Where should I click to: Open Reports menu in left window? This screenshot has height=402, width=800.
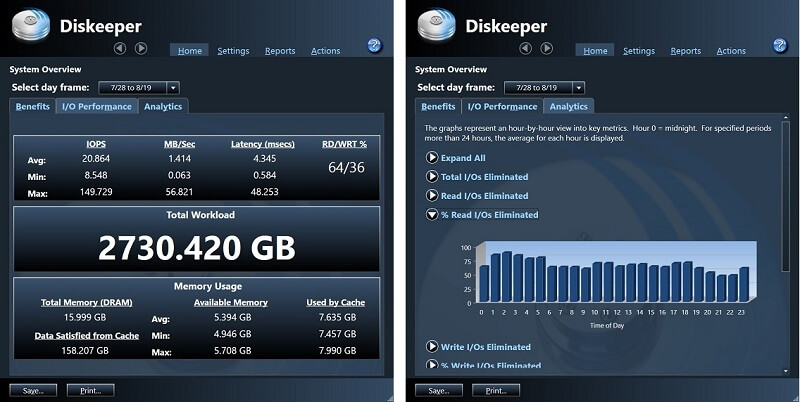click(x=280, y=51)
